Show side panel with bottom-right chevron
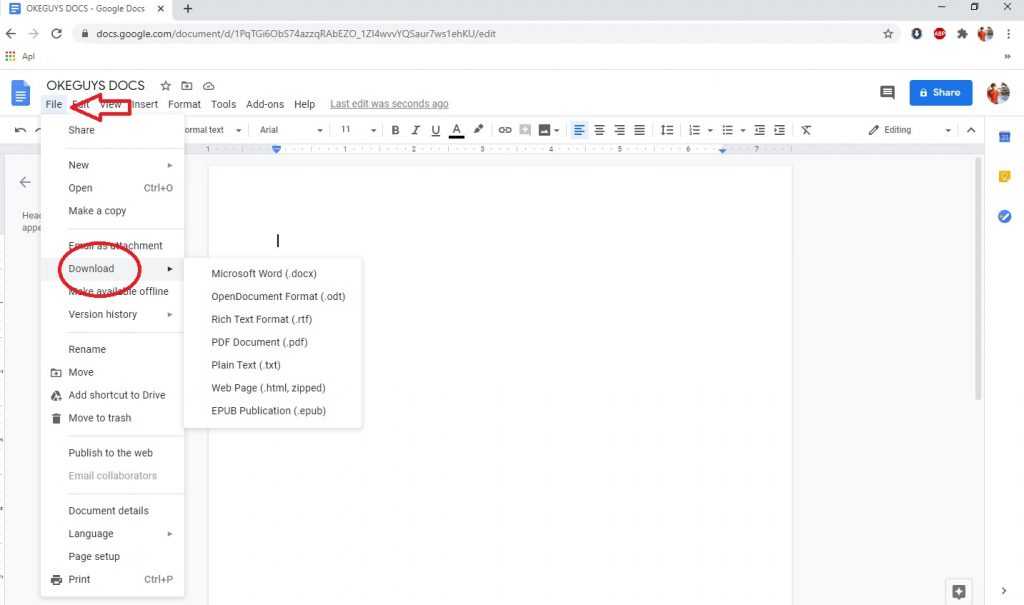This screenshot has height=605, width=1024. point(1004,591)
